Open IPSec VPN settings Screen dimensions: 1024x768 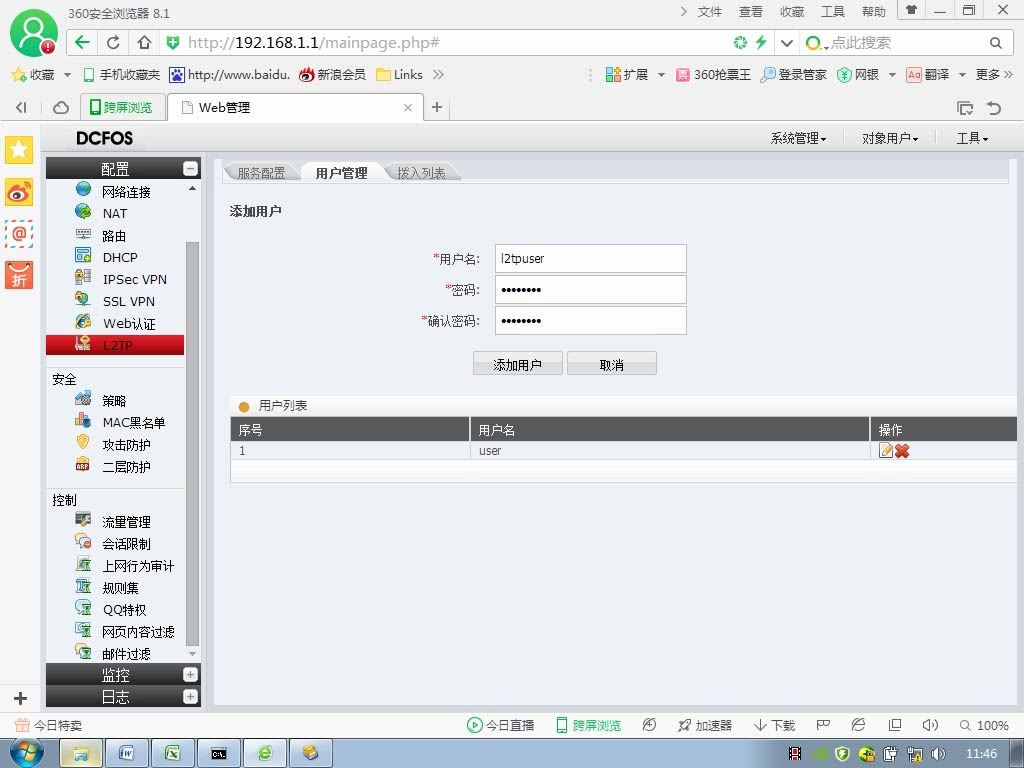135,280
